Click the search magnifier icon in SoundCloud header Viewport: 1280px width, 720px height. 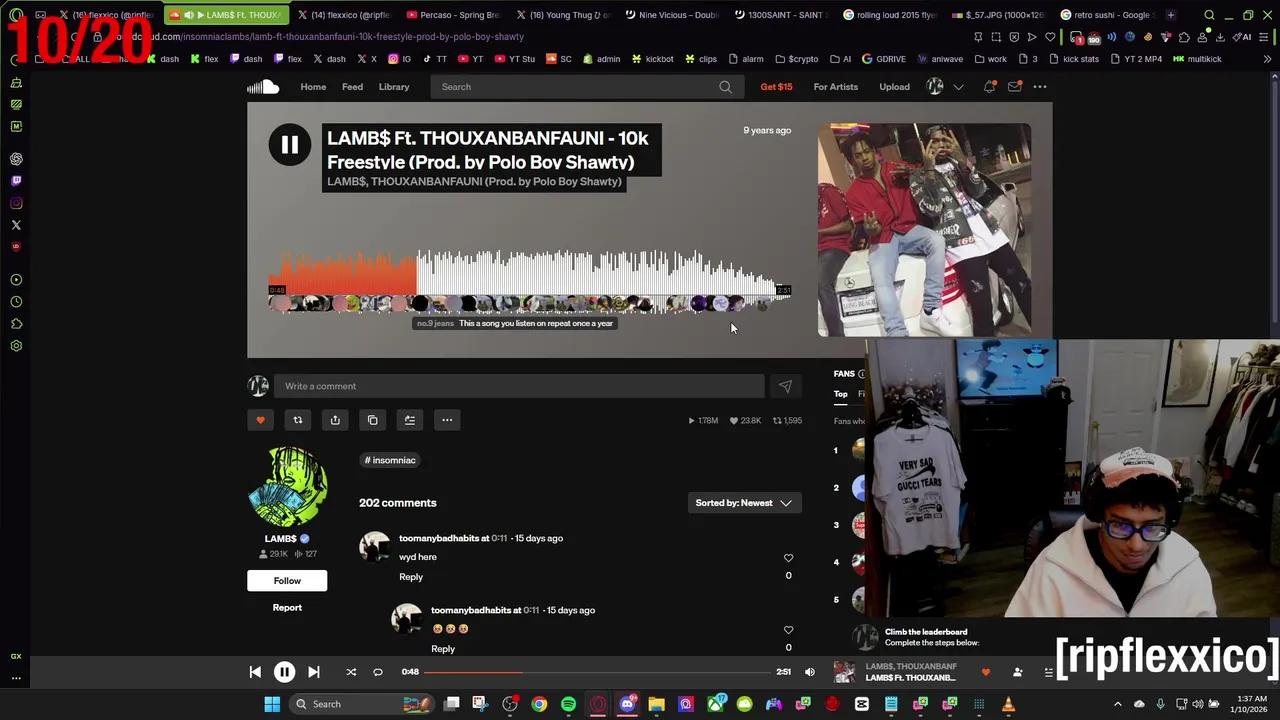coord(725,87)
